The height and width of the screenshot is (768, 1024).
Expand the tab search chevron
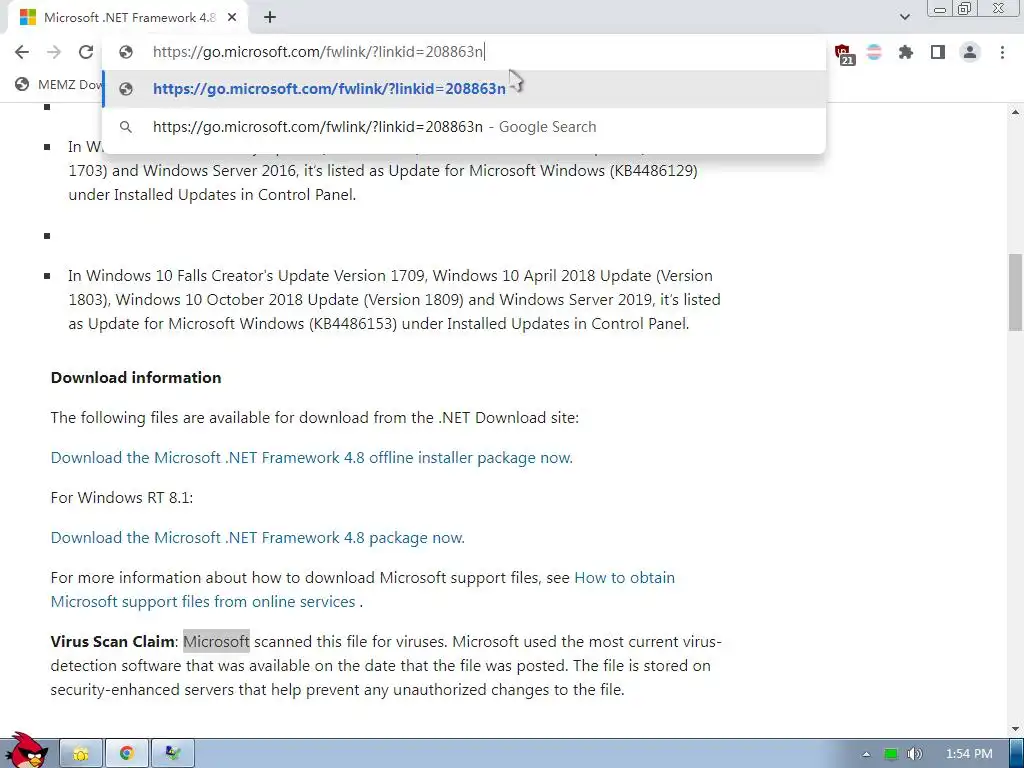click(904, 17)
